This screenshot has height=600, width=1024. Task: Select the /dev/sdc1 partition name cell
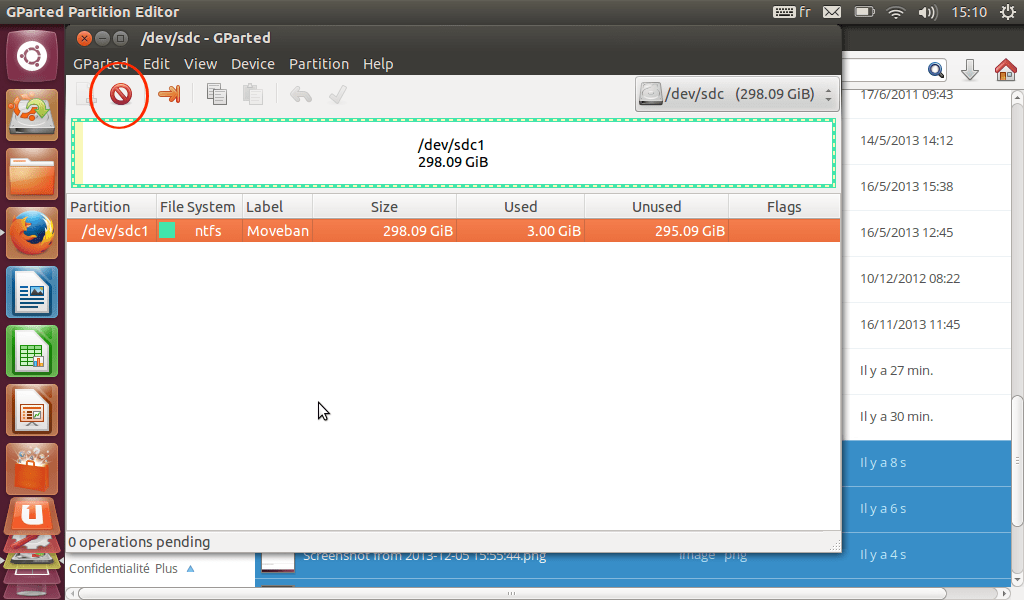pos(114,230)
